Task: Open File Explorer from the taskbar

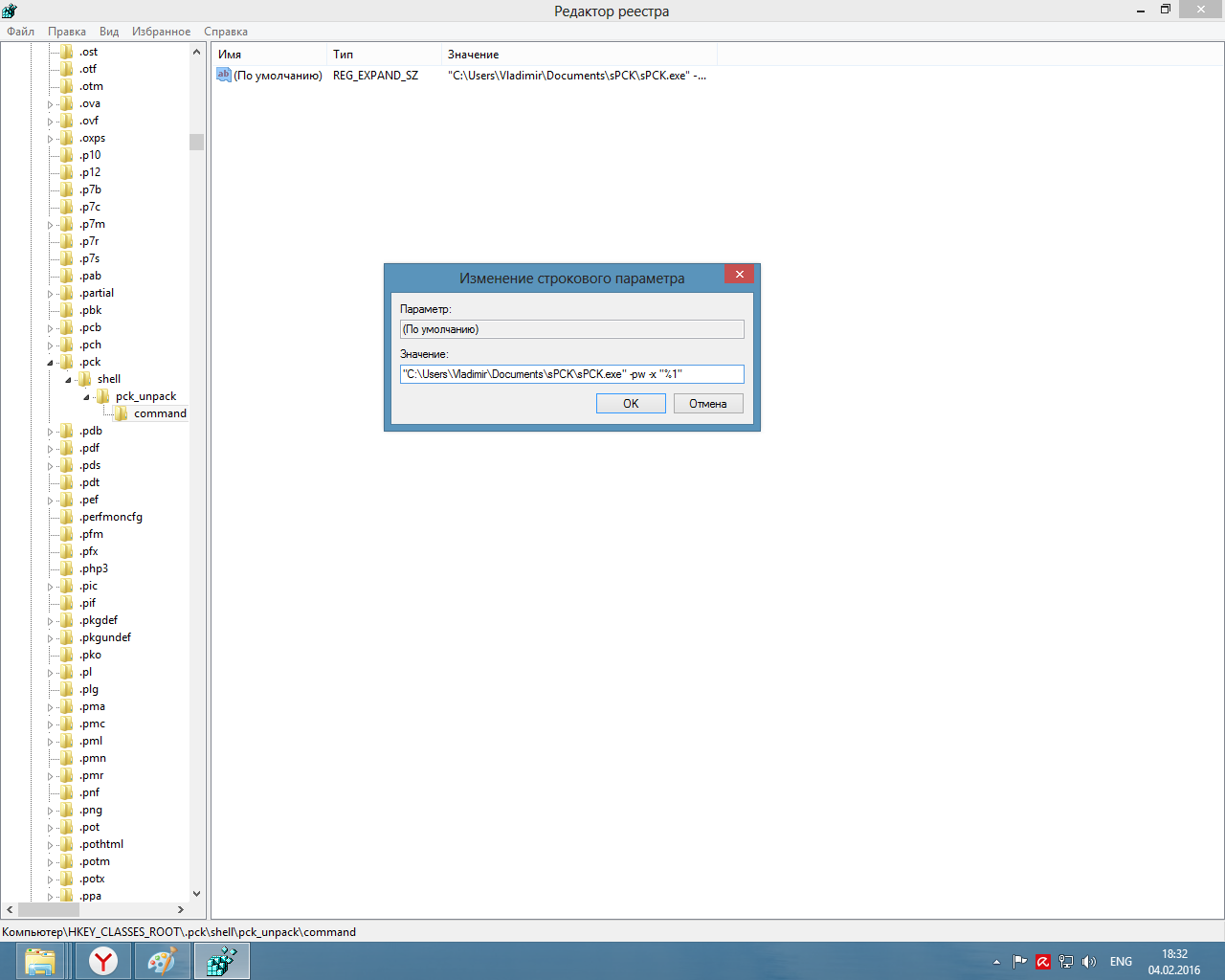Action: (x=41, y=961)
